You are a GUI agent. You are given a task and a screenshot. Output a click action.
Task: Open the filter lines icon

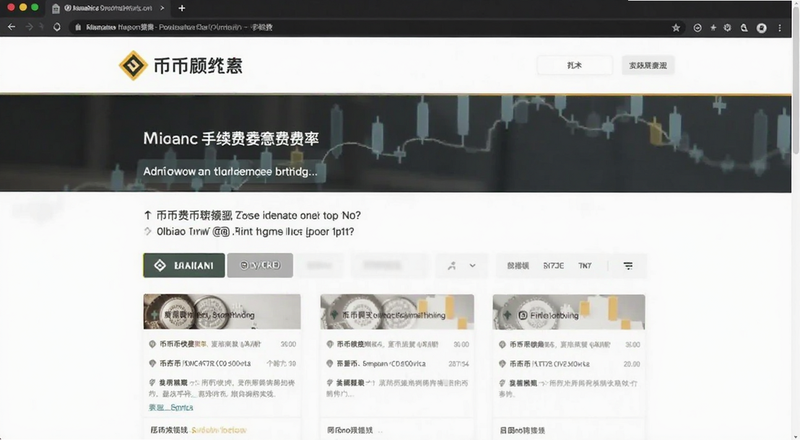[x=628, y=266]
